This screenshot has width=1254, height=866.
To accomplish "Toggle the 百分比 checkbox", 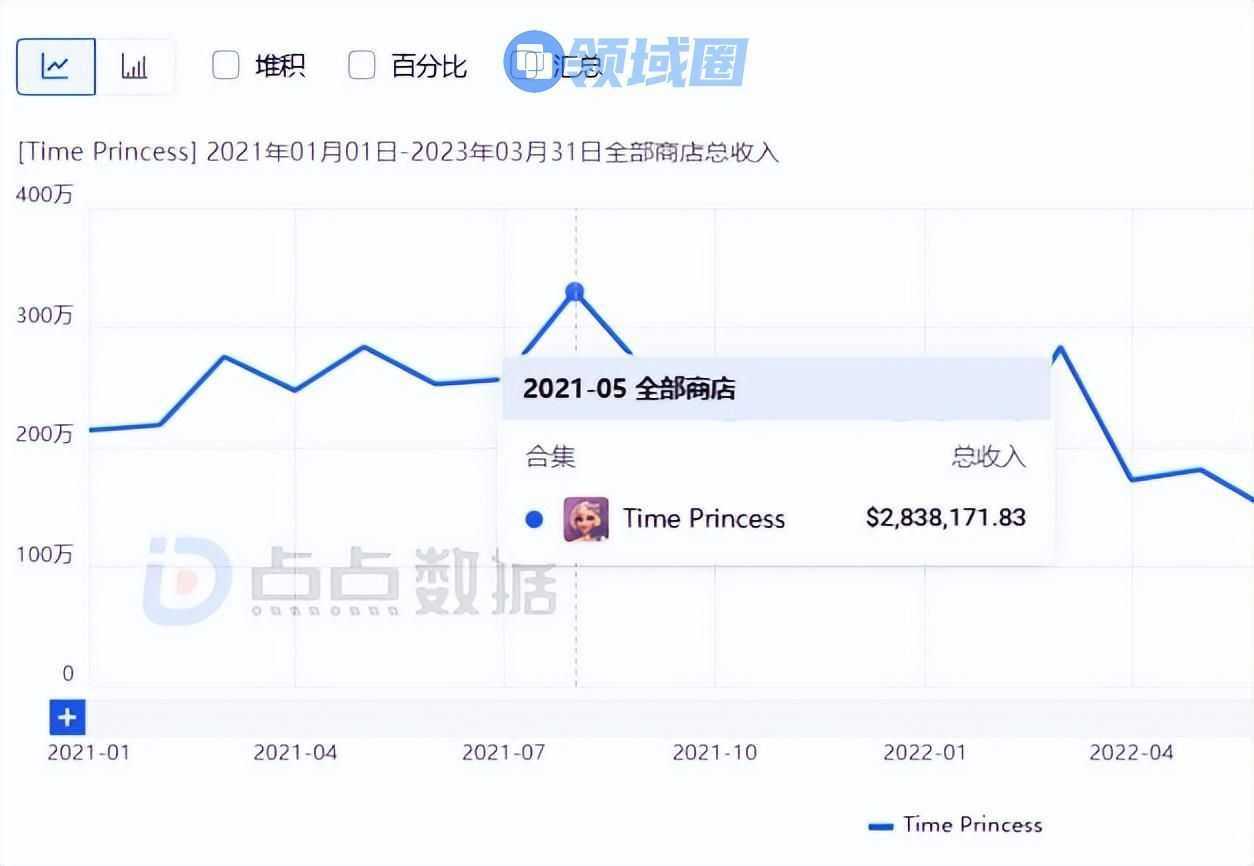I will click(361, 66).
